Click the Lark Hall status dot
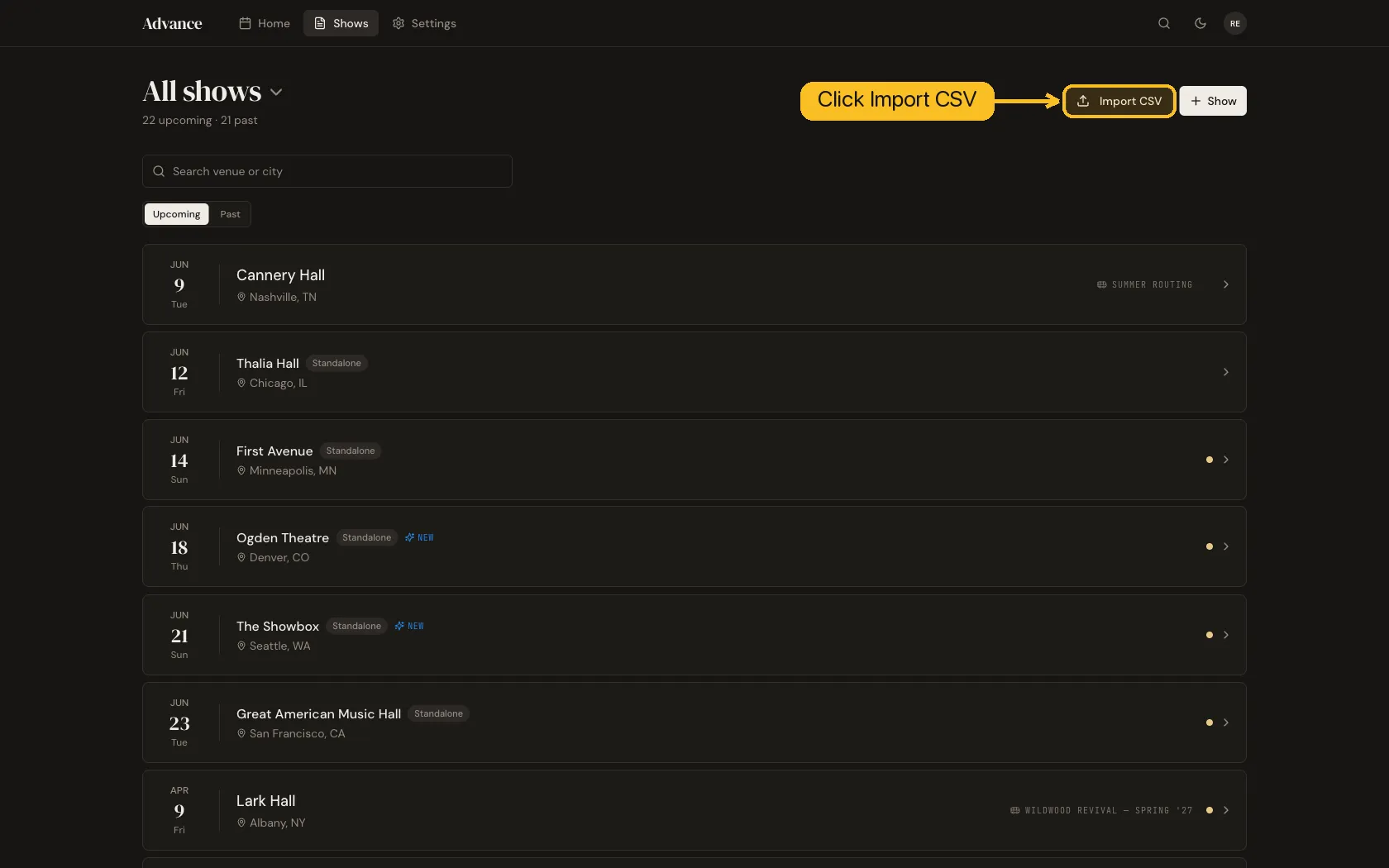1389x868 pixels. coord(1210,810)
